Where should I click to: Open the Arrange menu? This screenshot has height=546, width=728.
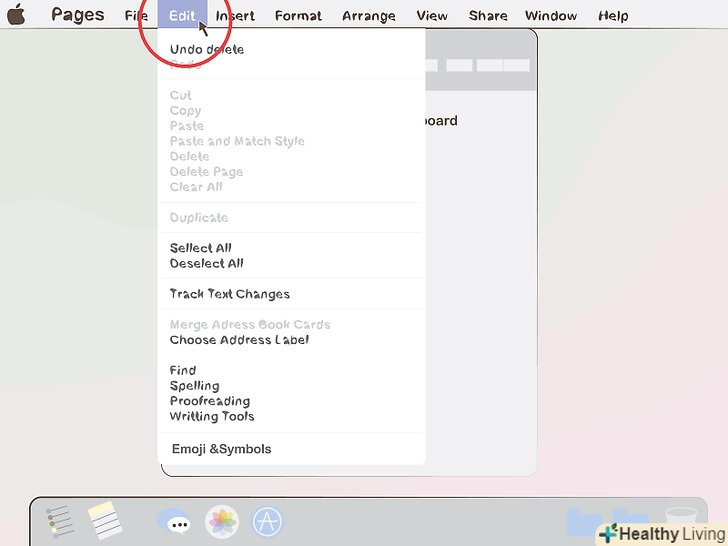click(x=369, y=16)
